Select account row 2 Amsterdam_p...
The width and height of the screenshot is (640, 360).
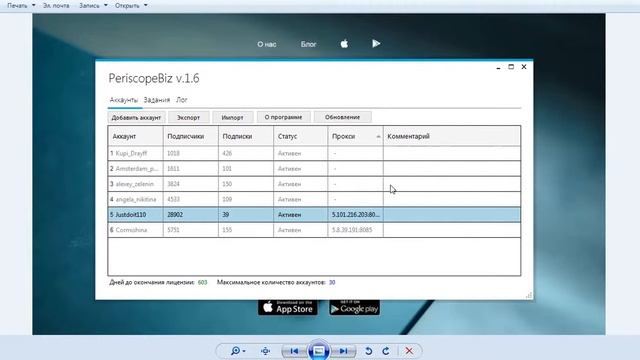click(x=314, y=169)
